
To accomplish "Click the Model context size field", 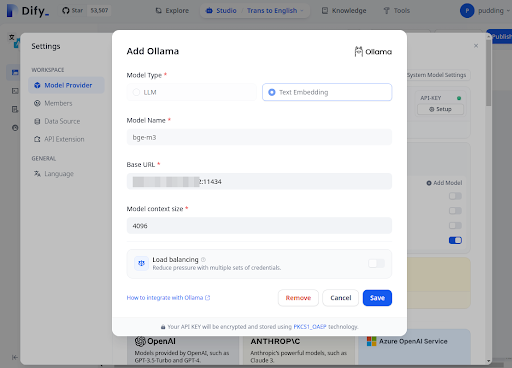I will (259, 226).
